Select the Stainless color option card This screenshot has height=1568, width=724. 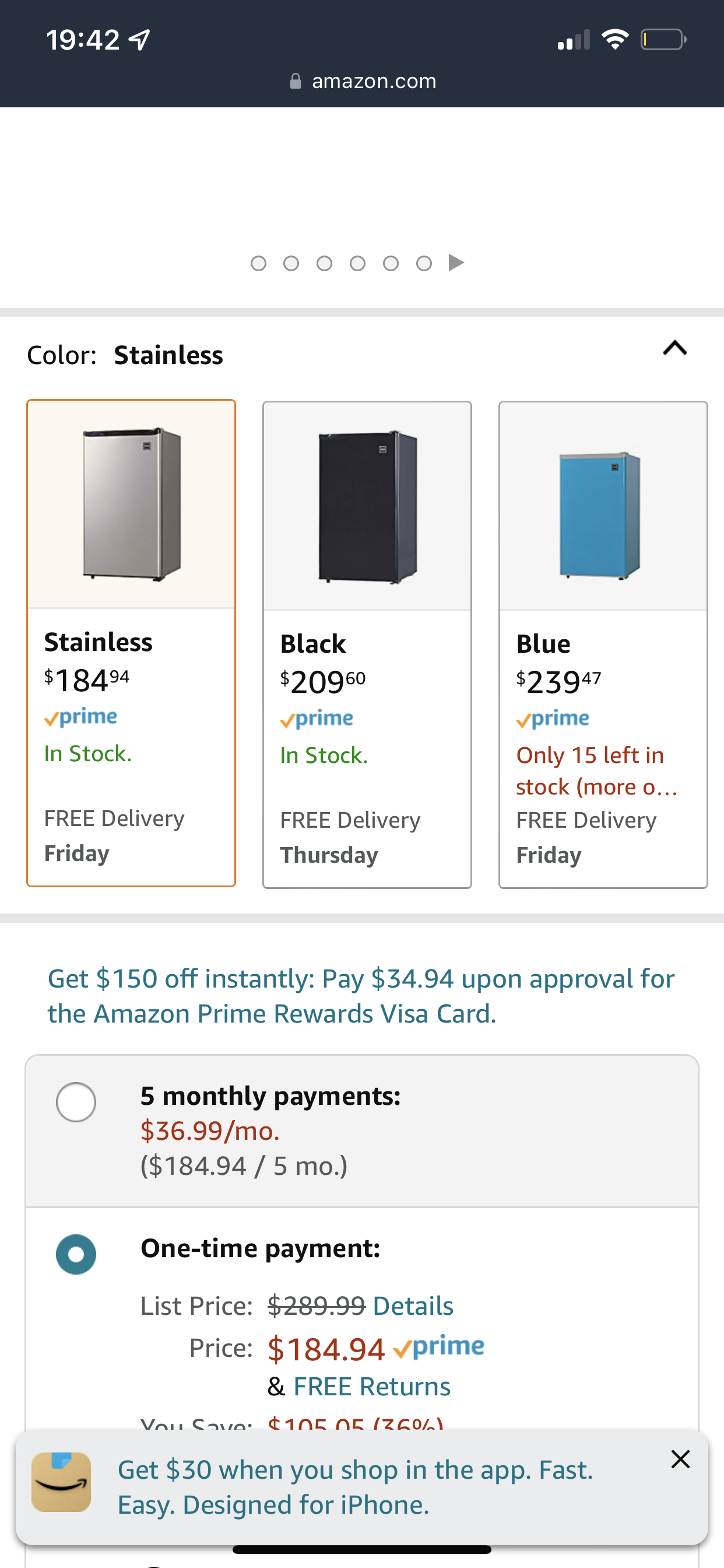click(x=131, y=642)
